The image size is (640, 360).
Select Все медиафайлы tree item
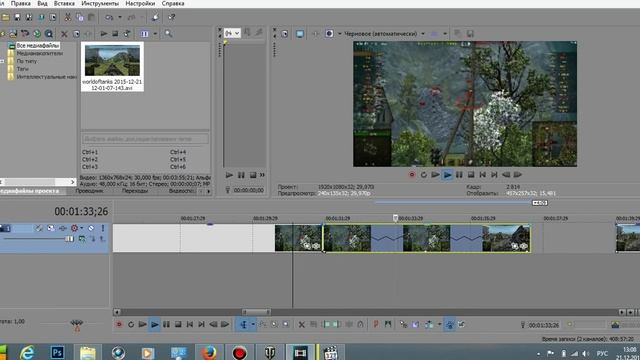tap(38, 46)
